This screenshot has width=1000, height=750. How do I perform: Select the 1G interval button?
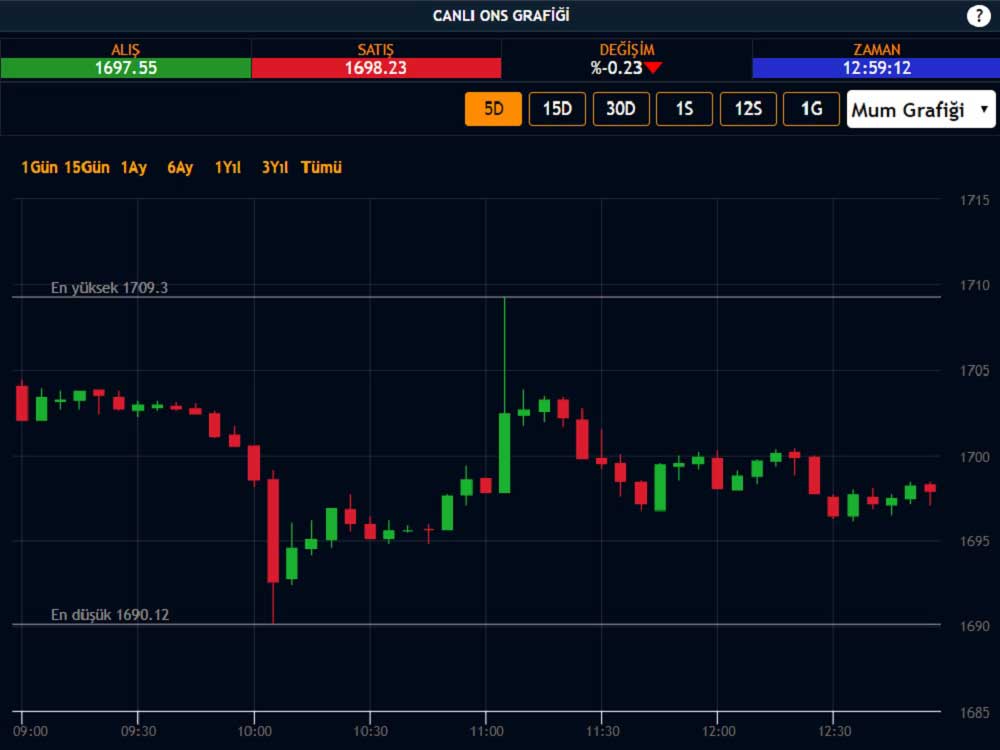(x=811, y=109)
